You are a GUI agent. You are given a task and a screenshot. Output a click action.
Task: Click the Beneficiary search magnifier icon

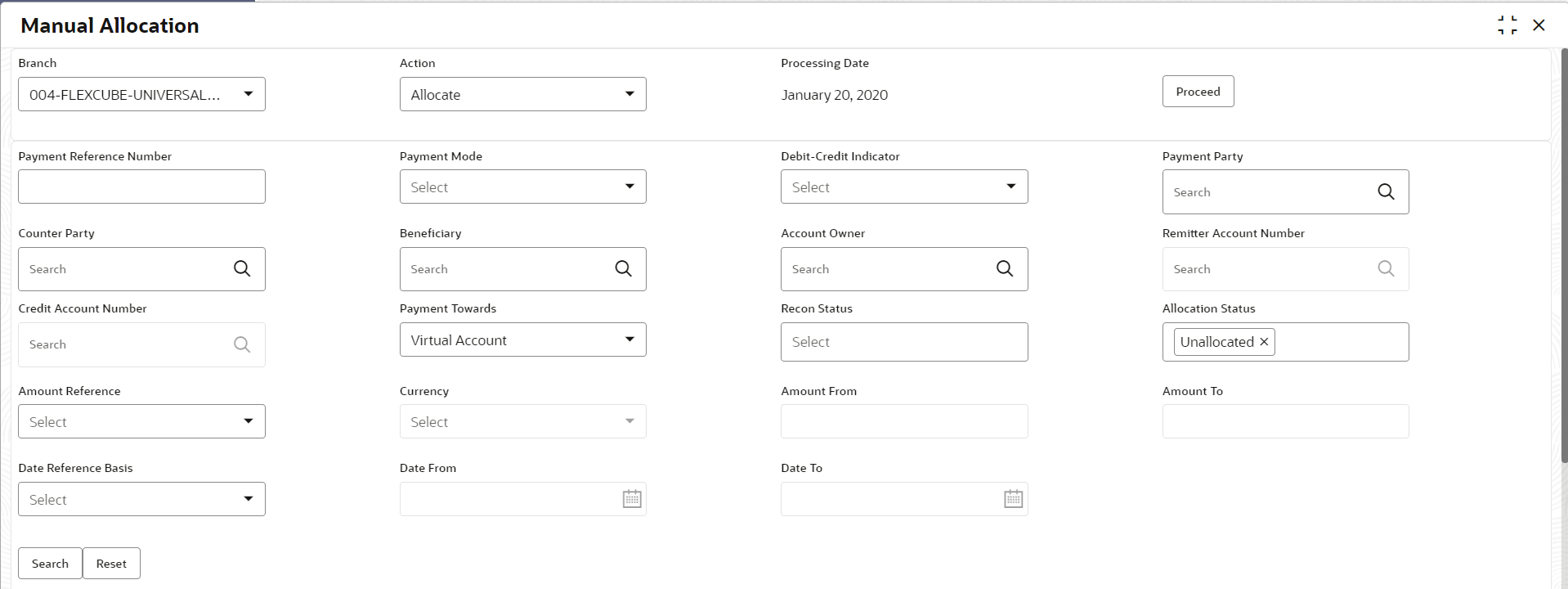pyautogui.click(x=623, y=268)
